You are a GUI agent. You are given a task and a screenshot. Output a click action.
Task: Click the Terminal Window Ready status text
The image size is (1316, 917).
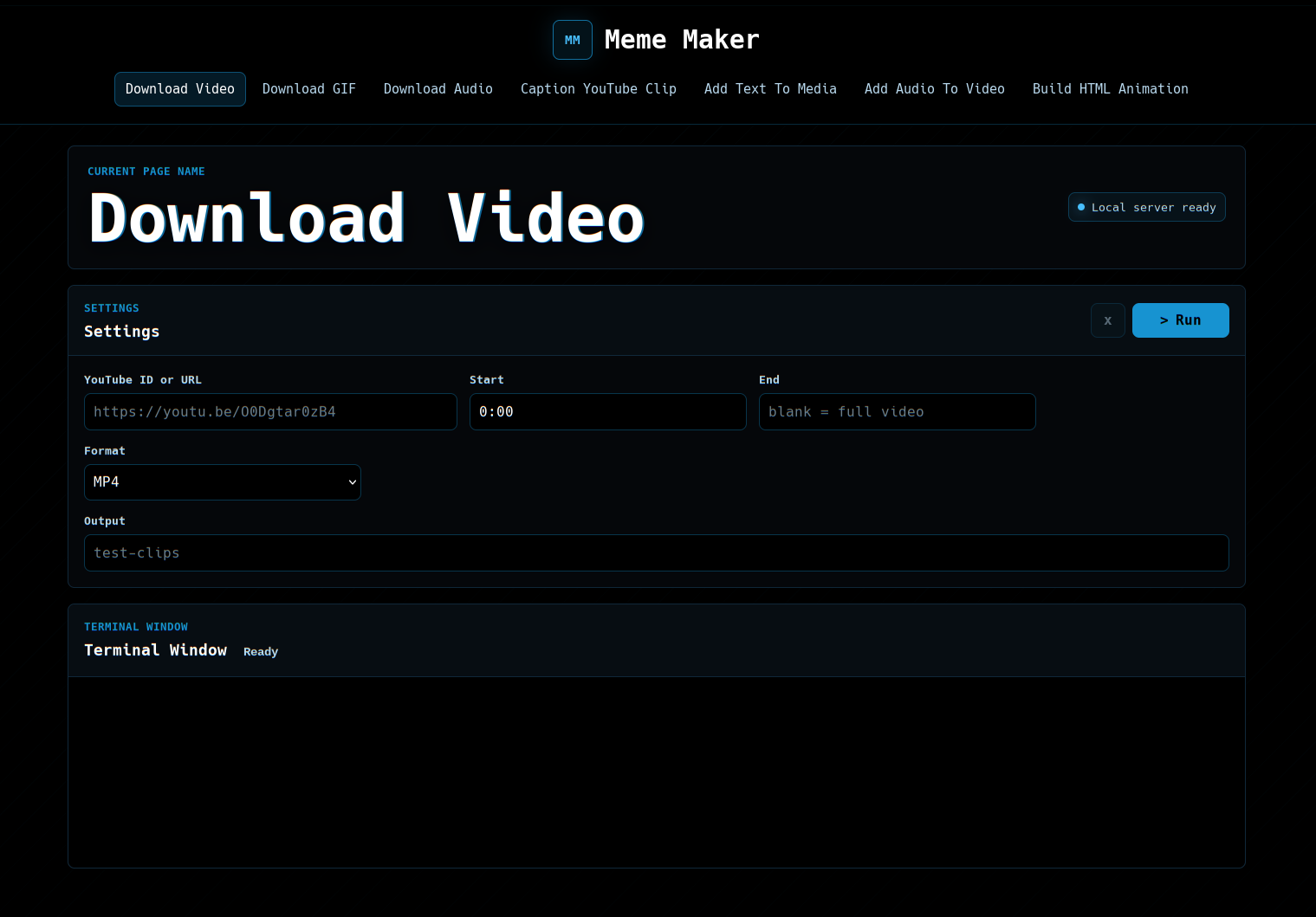[x=261, y=652]
